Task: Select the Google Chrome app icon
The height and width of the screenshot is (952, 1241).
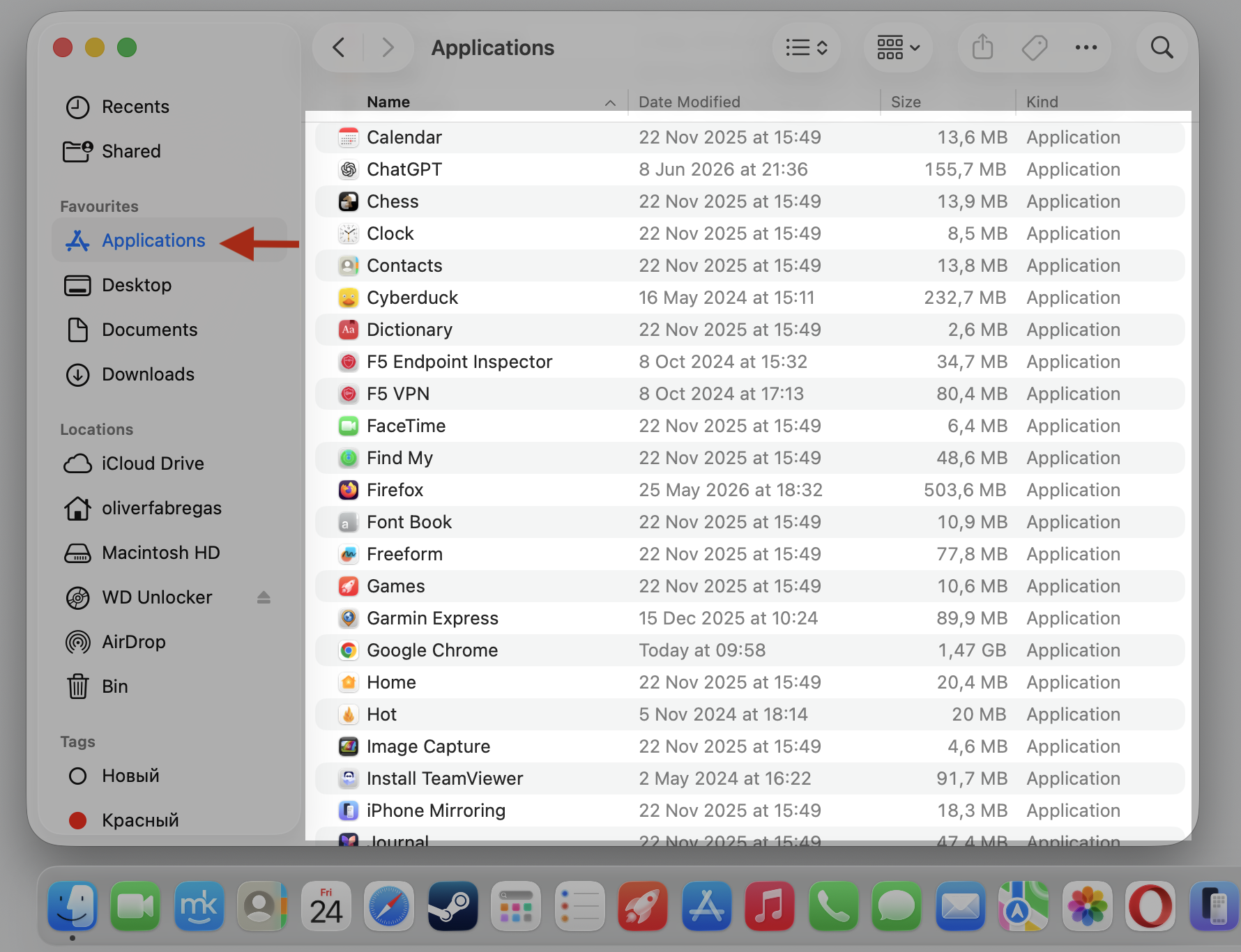Action: click(349, 650)
